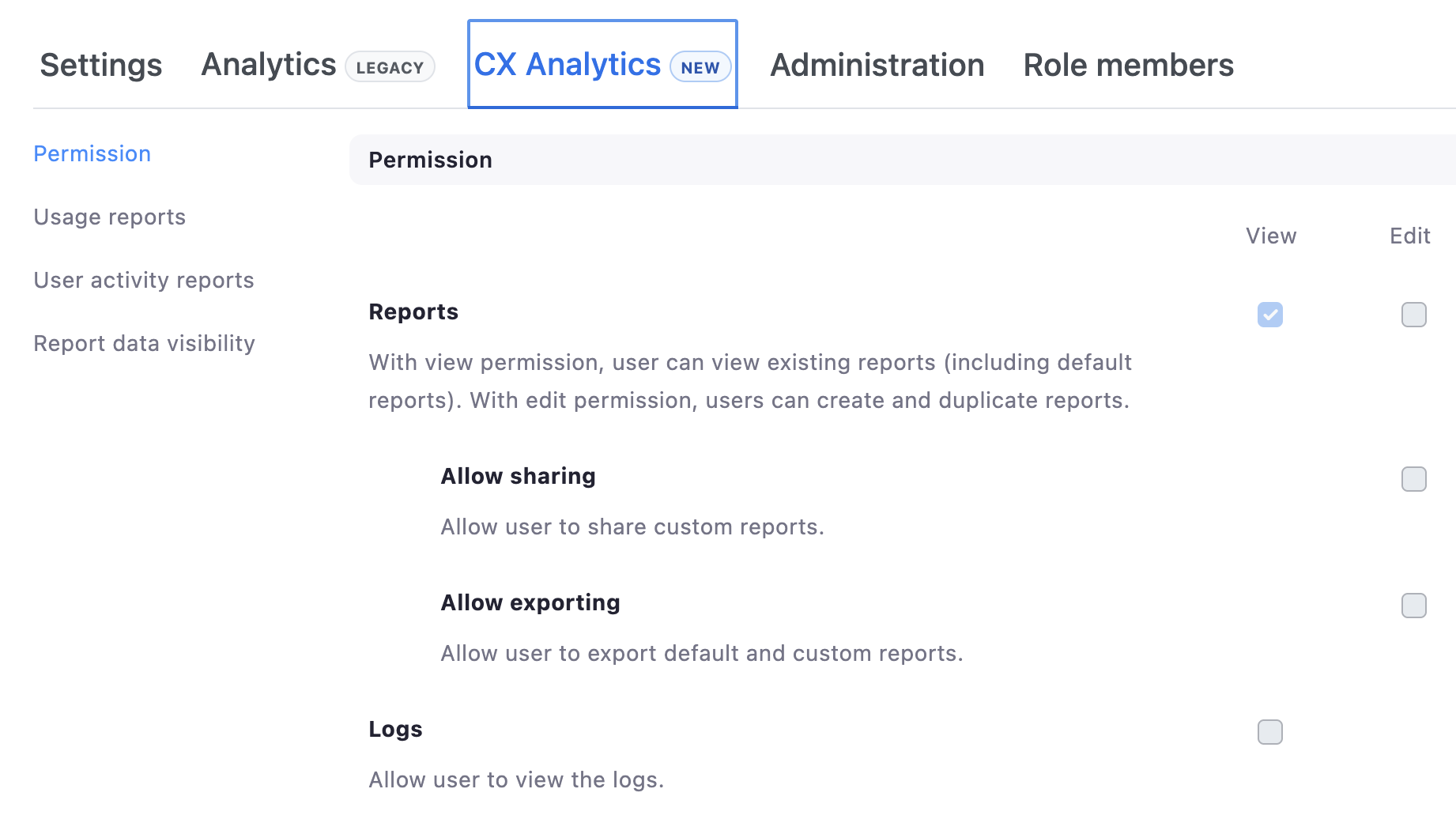Click the Permission section header

coord(430,159)
